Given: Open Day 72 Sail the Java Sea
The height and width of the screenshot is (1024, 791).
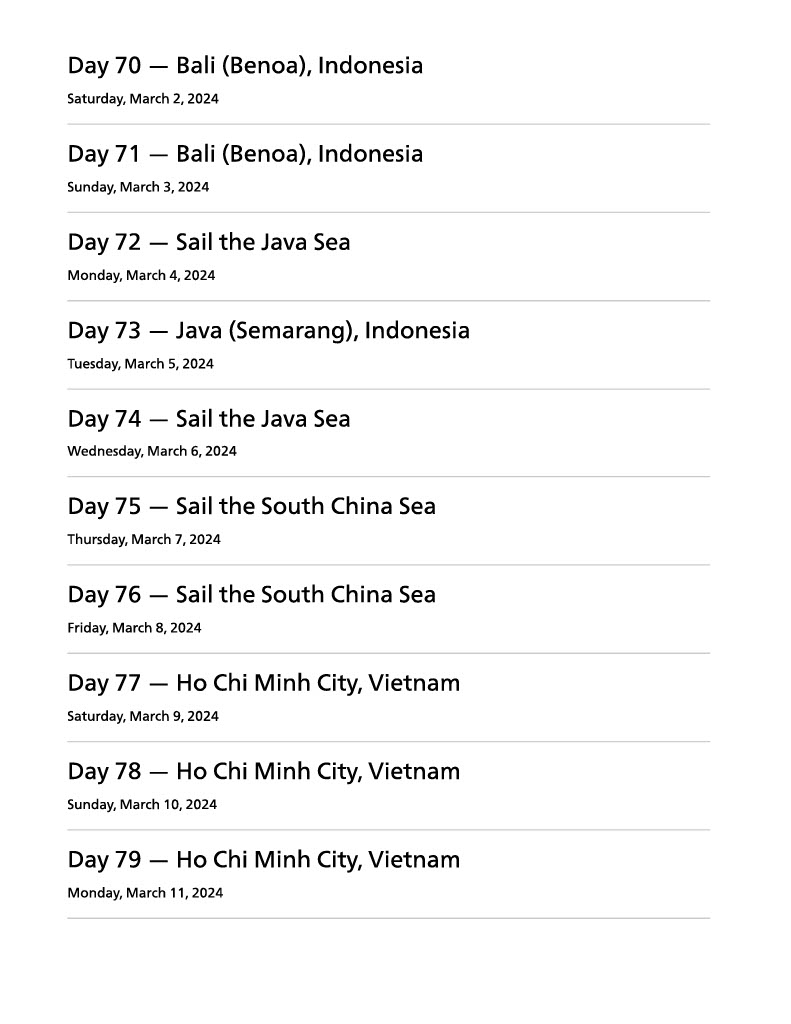Looking at the screenshot, I should tap(209, 242).
